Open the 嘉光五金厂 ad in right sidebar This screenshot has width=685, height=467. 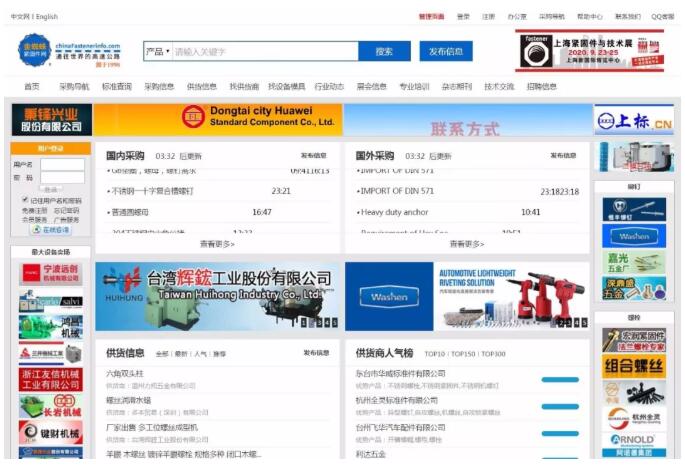[634, 262]
